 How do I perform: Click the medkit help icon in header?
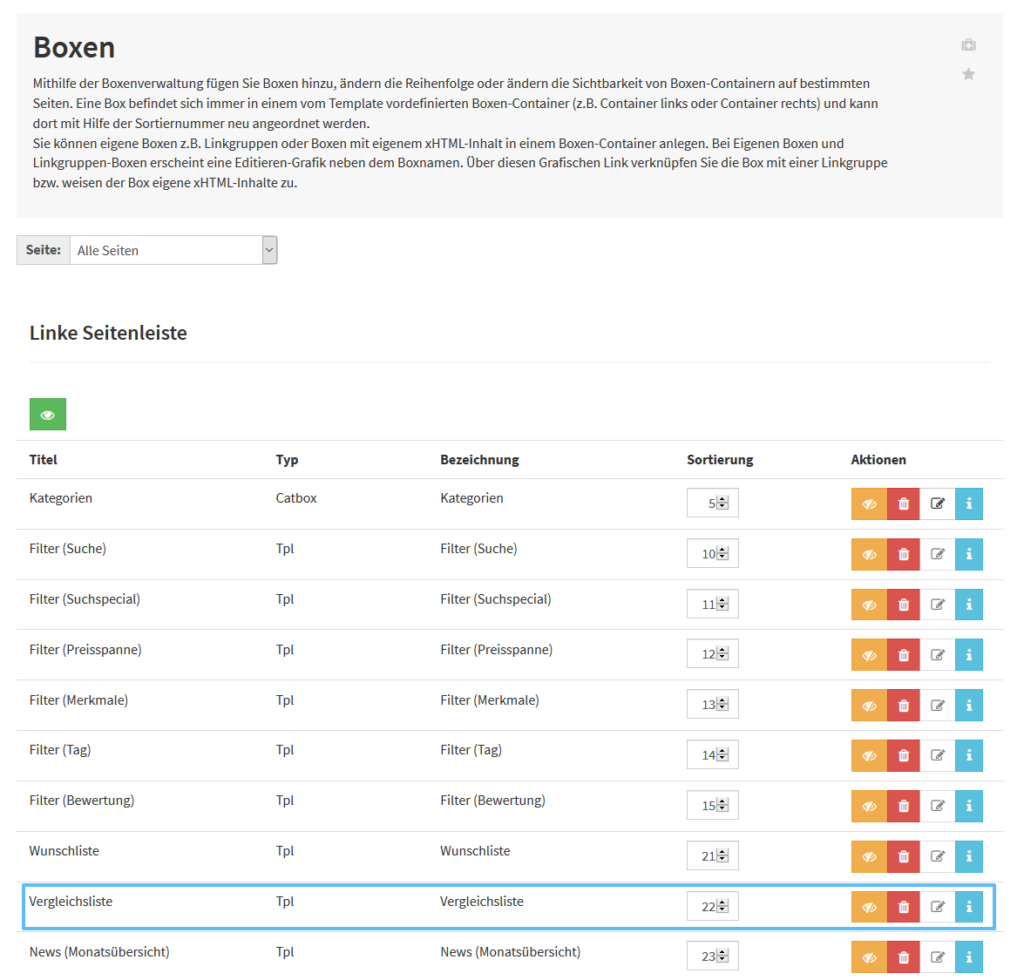click(968, 45)
